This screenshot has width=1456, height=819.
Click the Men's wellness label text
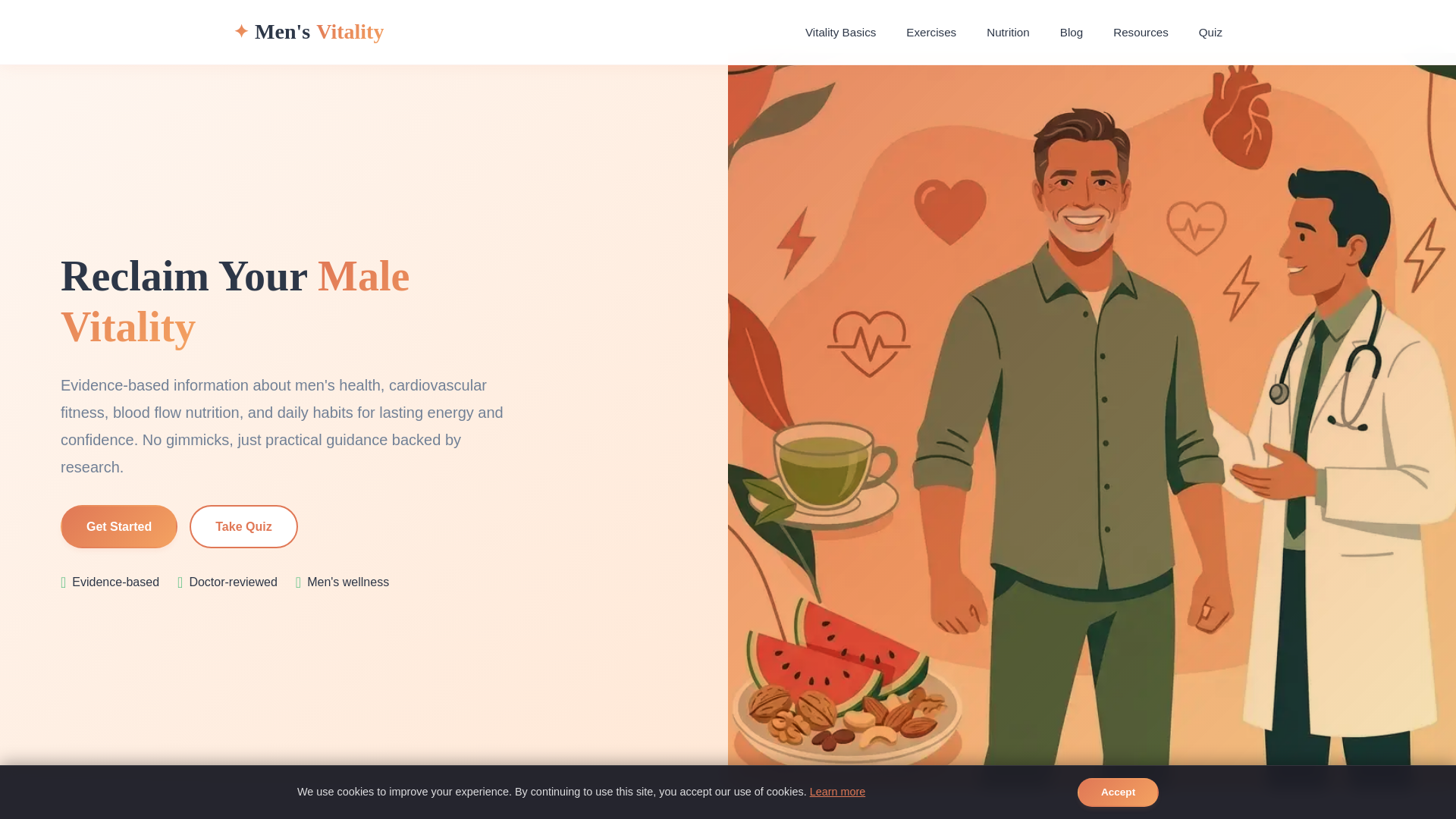click(348, 582)
